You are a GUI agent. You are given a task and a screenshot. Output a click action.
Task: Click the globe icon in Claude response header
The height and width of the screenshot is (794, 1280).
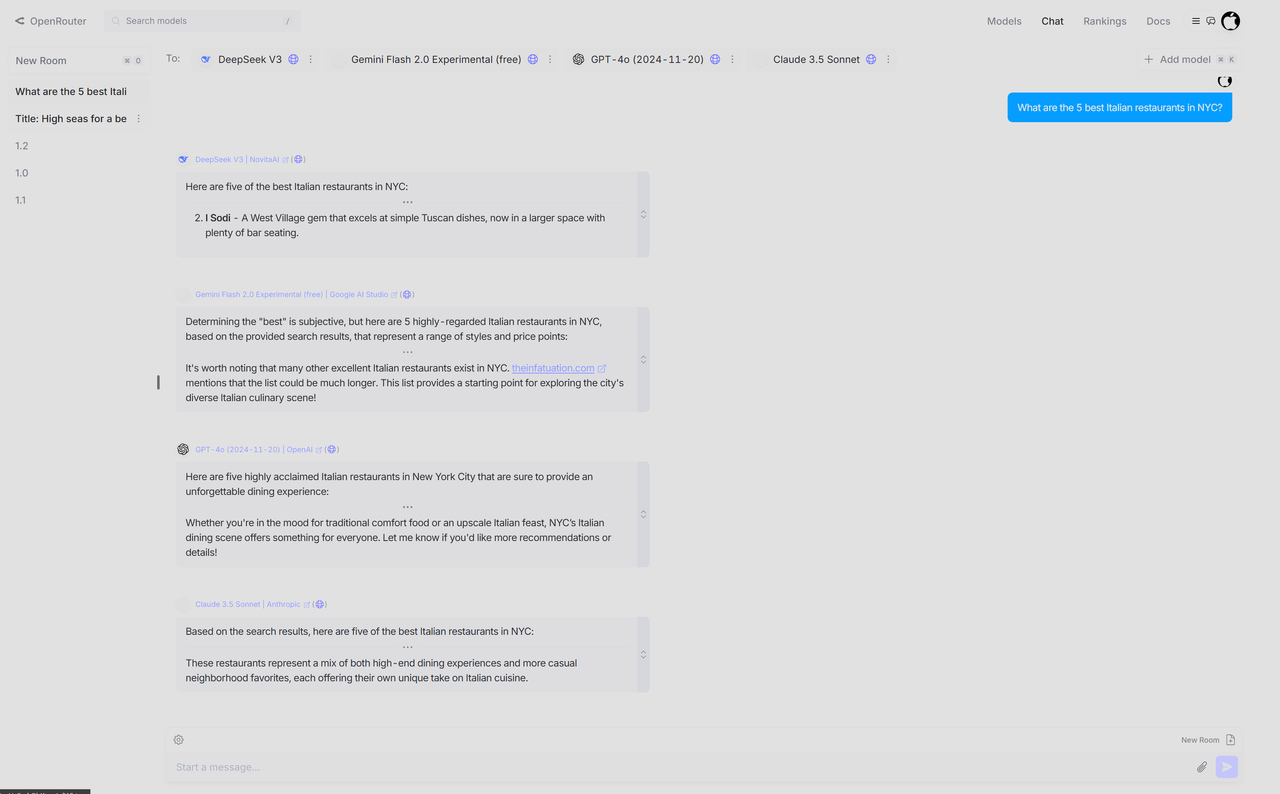(x=320, y=605)
